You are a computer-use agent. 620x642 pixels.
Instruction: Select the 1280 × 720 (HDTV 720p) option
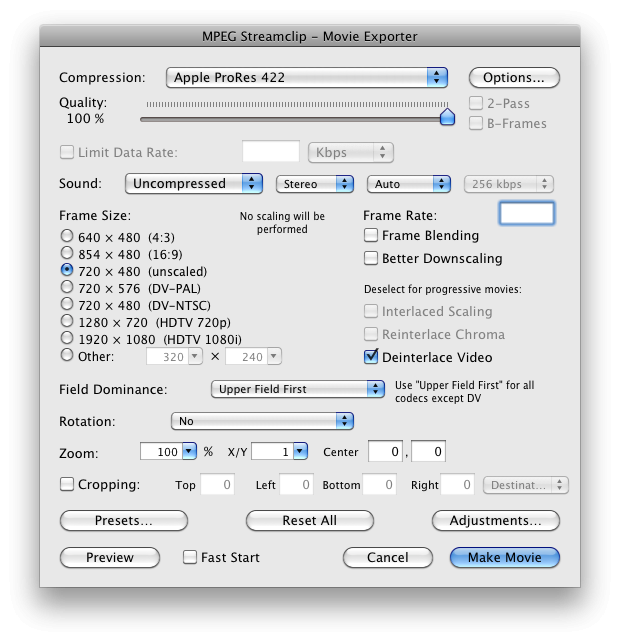(x=67, y=321)
